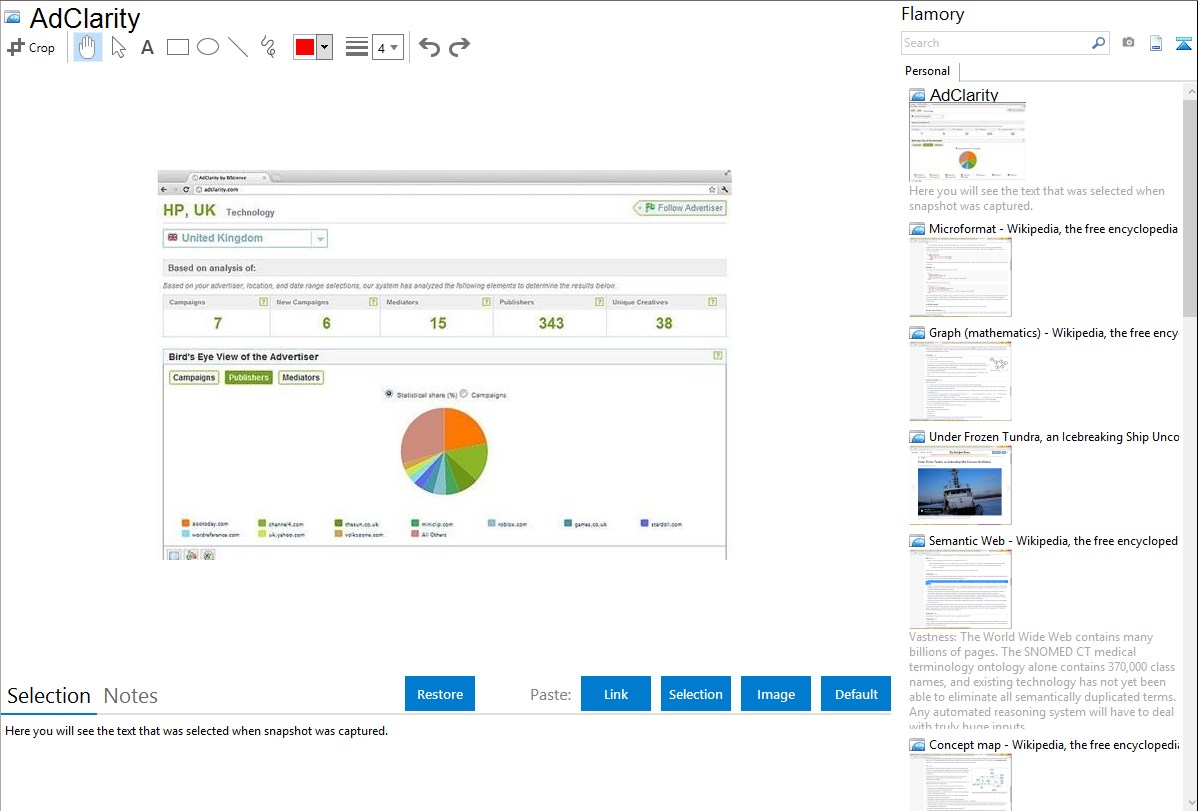Click the Microformat - Wikipedia title
The width and height of the screenshot is (1198, 811).
(x=1053, y=229)
